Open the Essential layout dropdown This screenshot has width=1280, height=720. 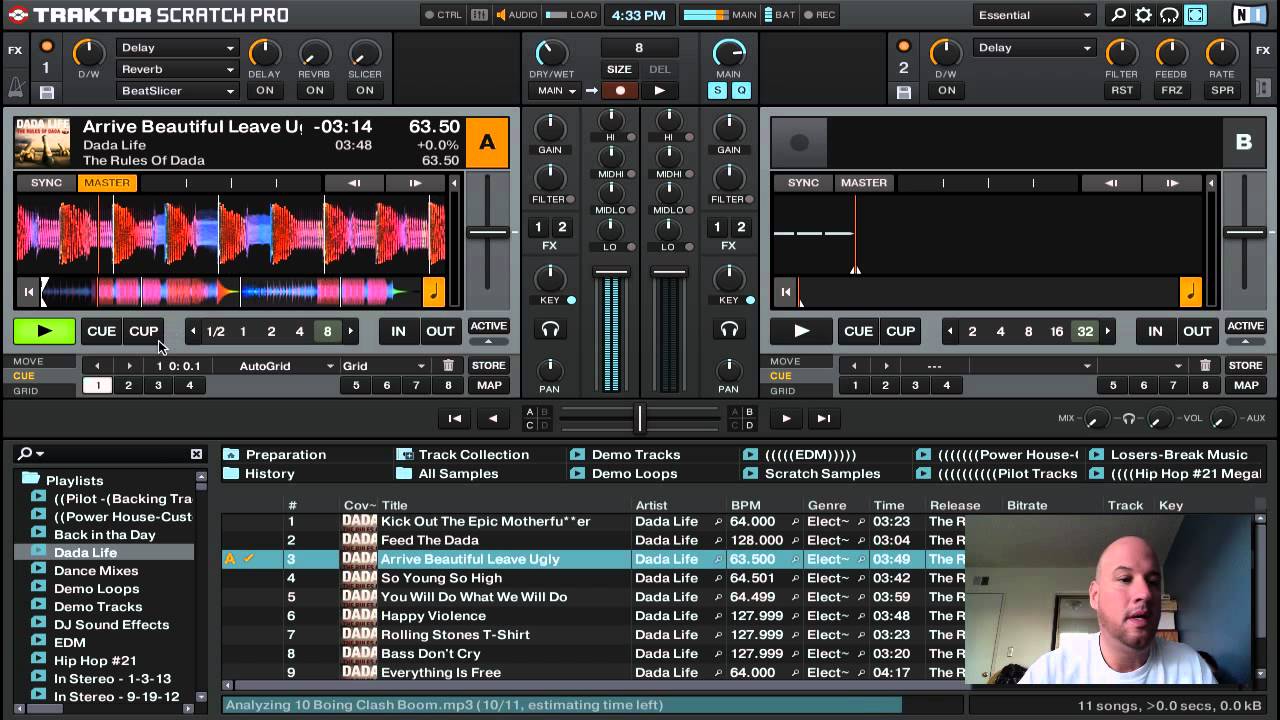click(x=1034, y=15)
